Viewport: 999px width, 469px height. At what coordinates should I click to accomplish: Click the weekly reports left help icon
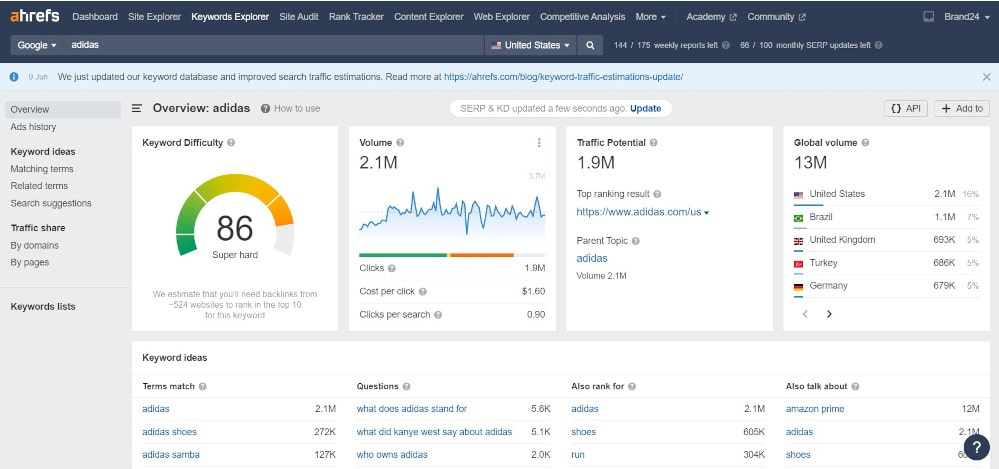(726, 45)
